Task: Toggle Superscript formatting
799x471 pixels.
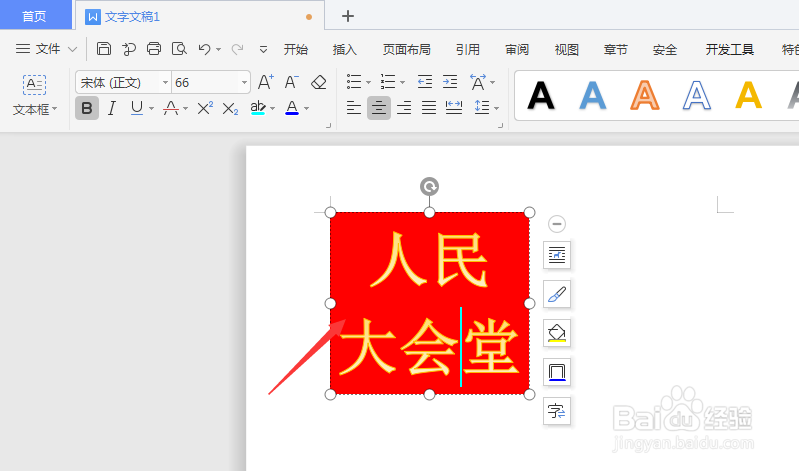Action: (x=205, y=108)
